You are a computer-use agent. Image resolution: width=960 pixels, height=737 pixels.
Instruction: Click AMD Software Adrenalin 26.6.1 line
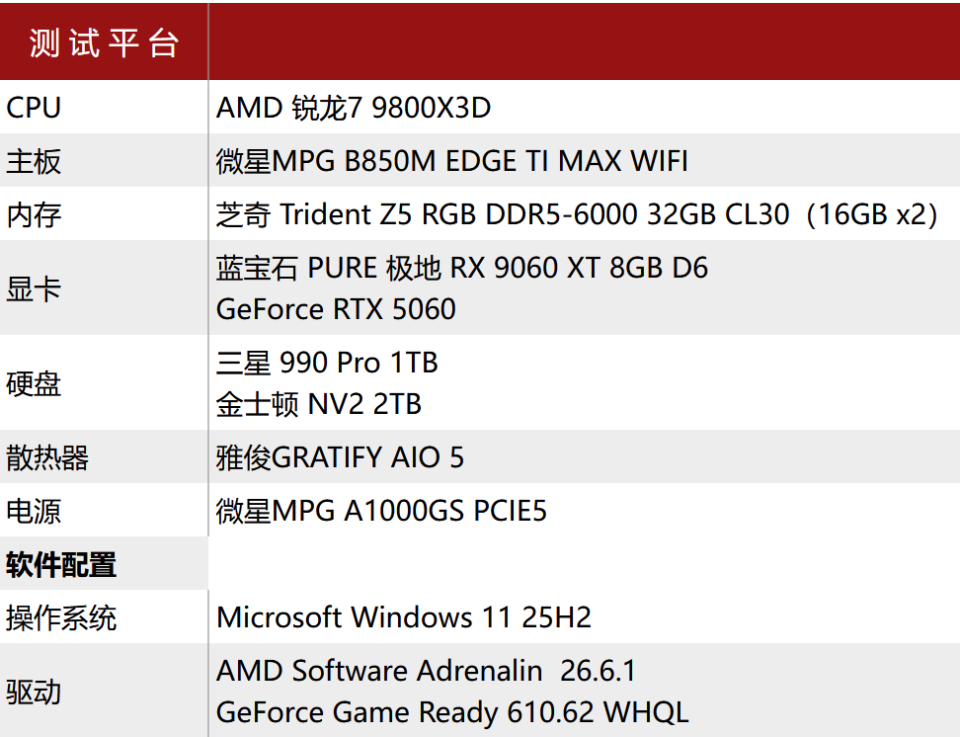point(426,670)
